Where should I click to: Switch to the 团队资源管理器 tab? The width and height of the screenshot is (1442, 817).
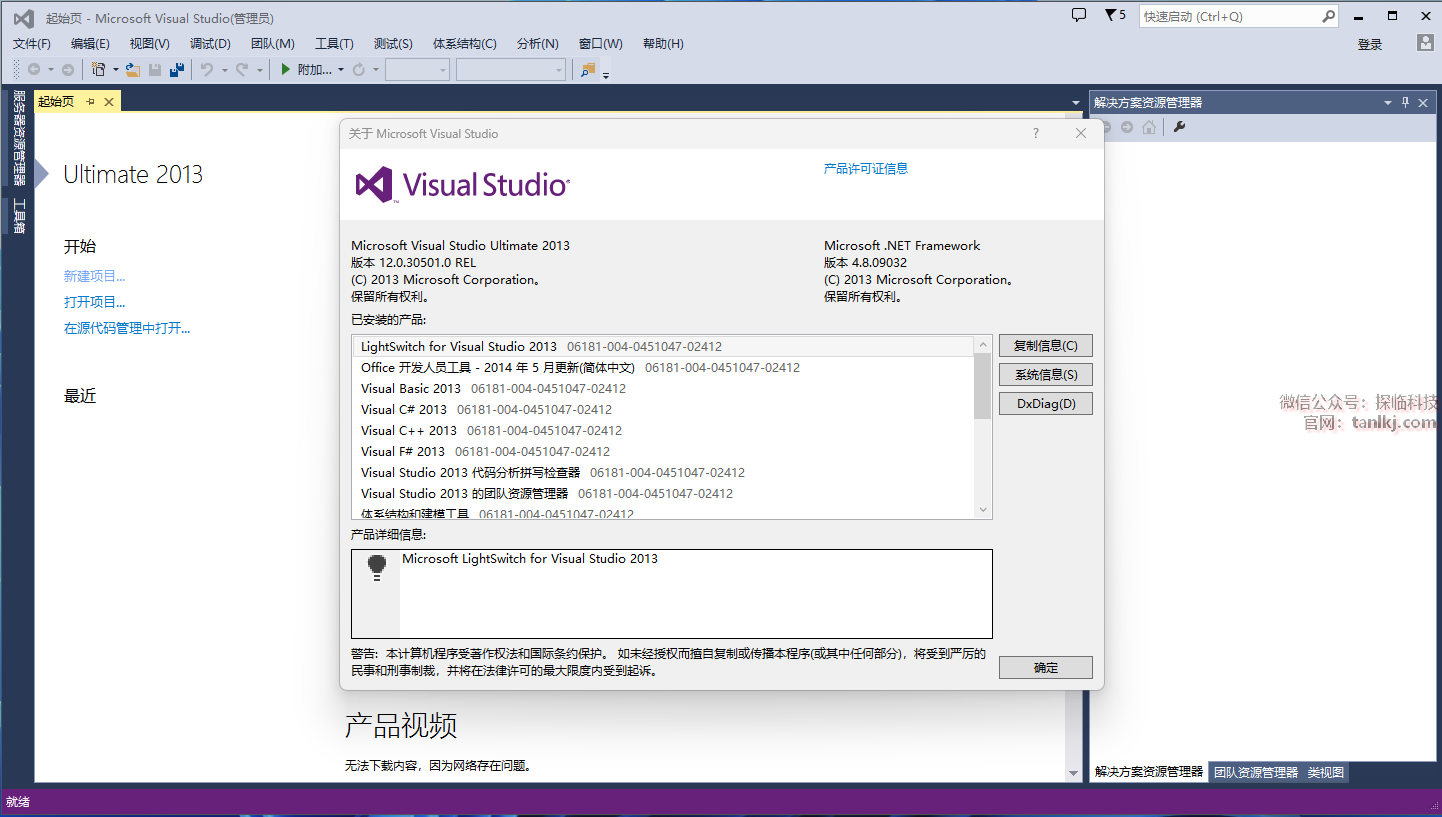pyautogui.click(x=1255, y=772)
